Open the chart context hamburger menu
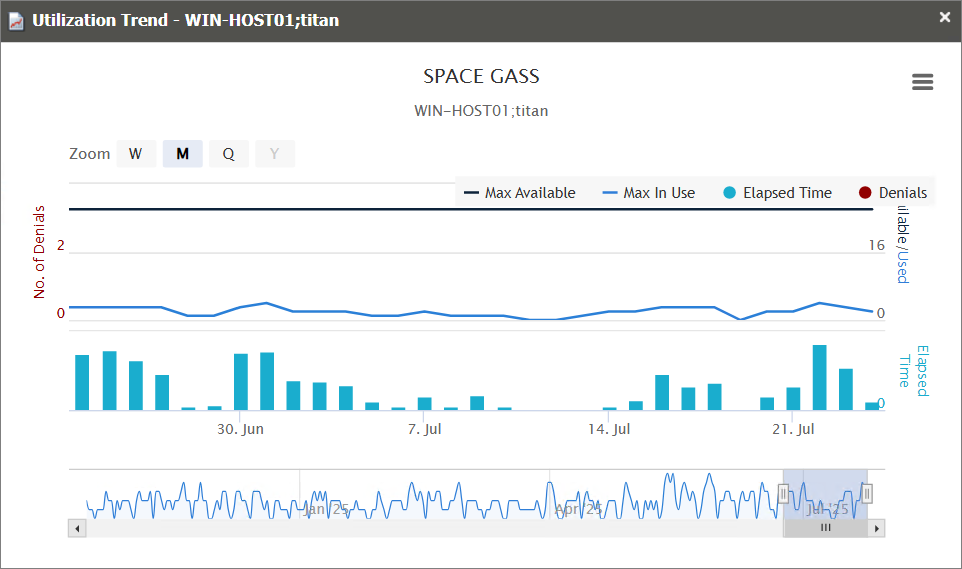 tap(922, 82)
